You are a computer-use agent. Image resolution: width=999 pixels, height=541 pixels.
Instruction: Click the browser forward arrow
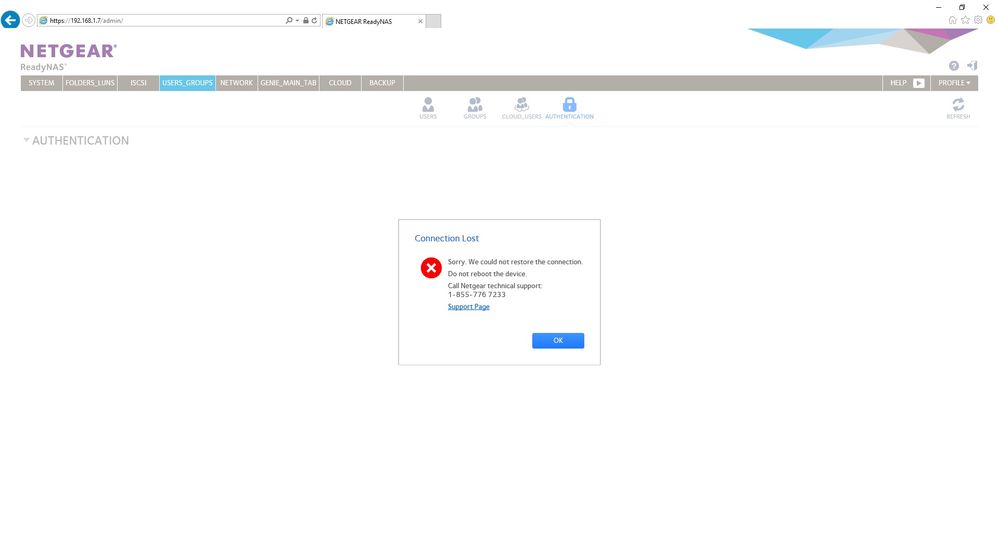(x=28, y=20)
